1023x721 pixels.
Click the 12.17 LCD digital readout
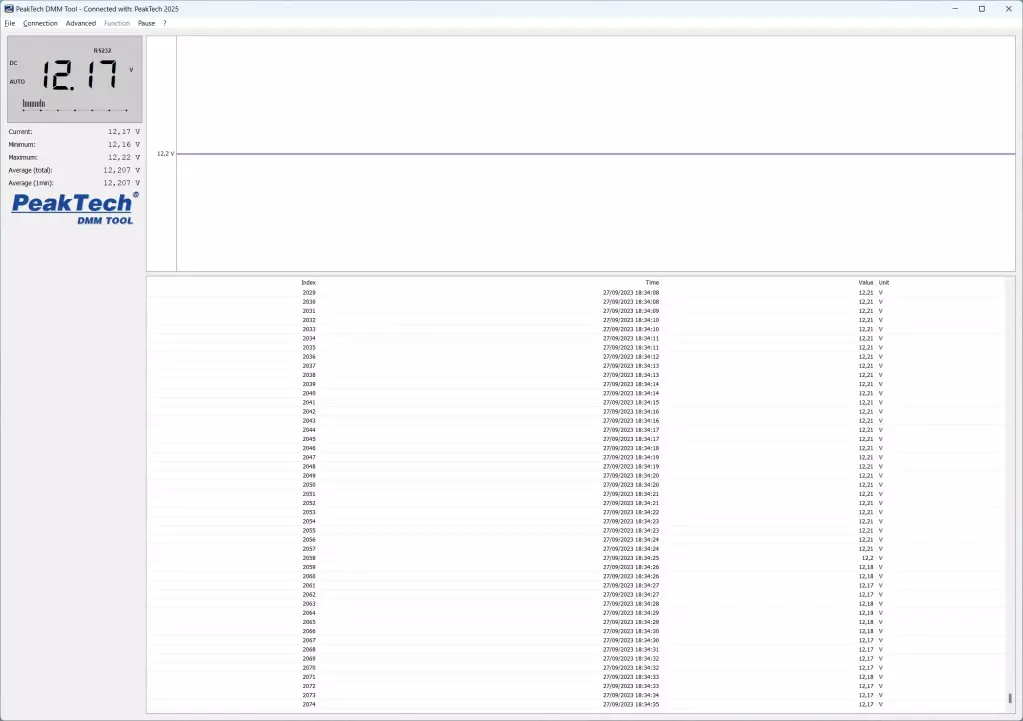(x=80, y=74)
